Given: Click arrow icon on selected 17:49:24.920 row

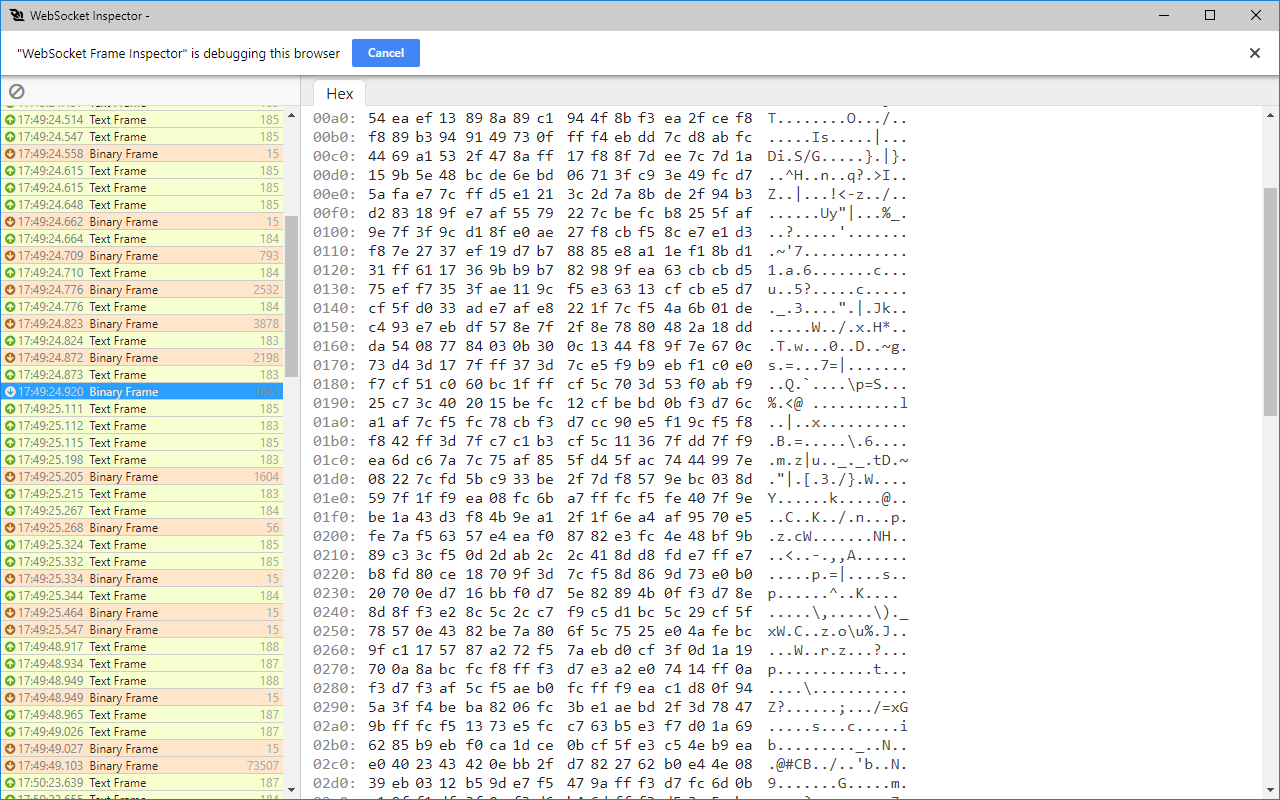Looking at the screenshot, I should [10, 392].
